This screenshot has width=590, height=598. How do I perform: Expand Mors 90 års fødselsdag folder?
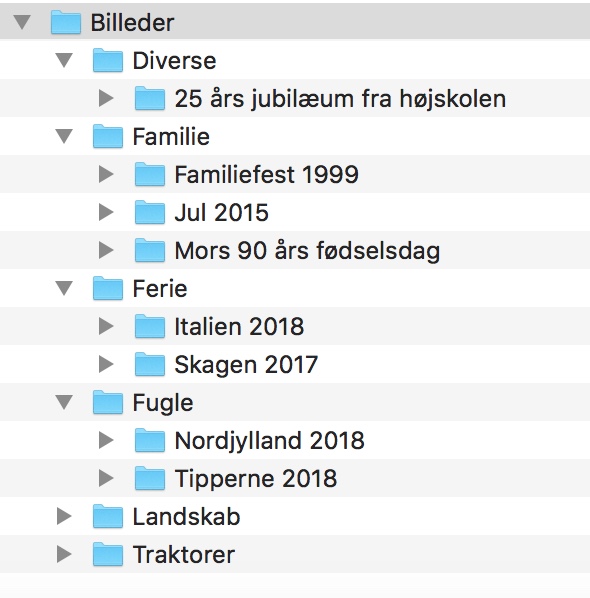pos(106,250)
